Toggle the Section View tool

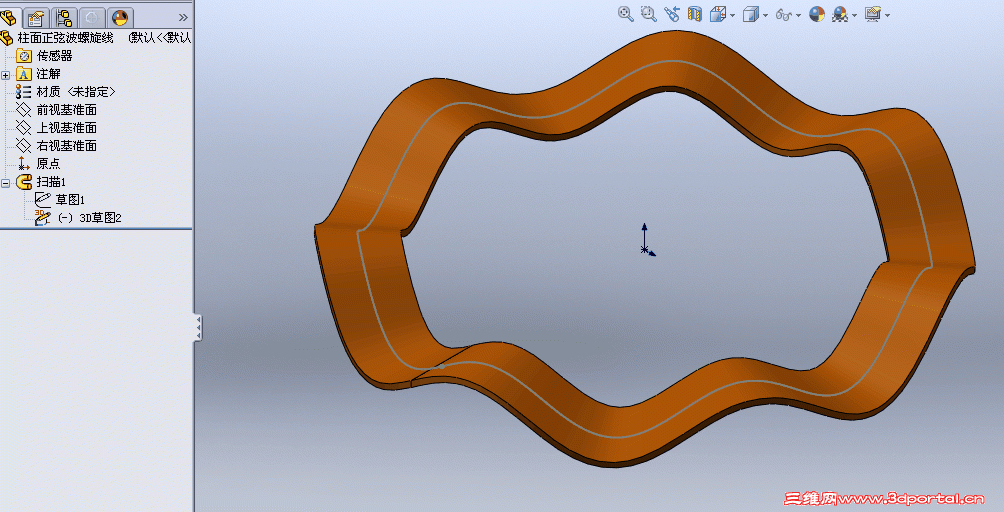pos(695,14)
